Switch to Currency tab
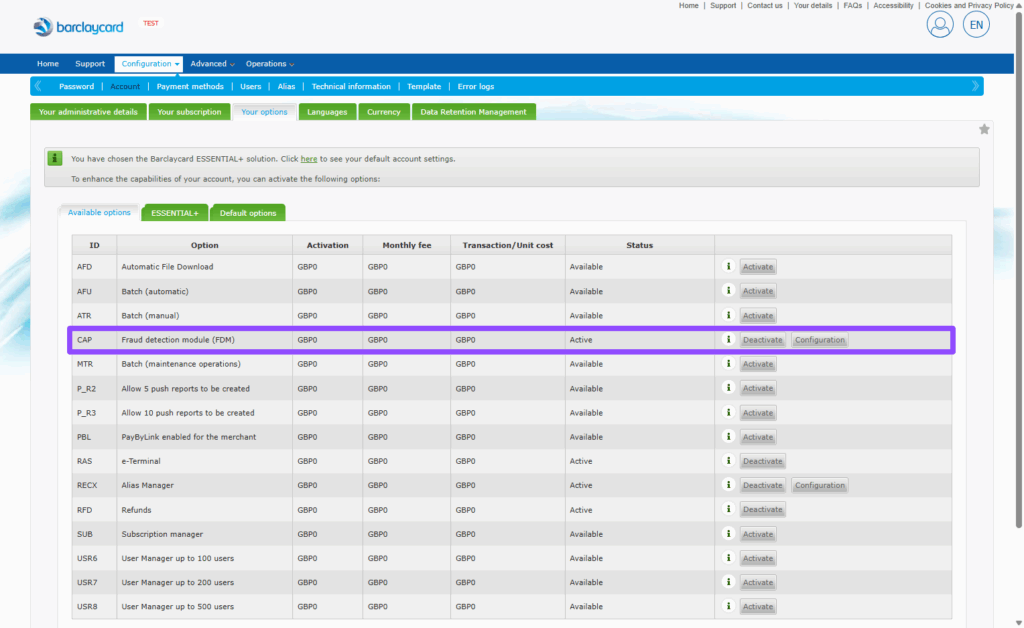Viewport: 1024px width, 628px height. point(383,112)
